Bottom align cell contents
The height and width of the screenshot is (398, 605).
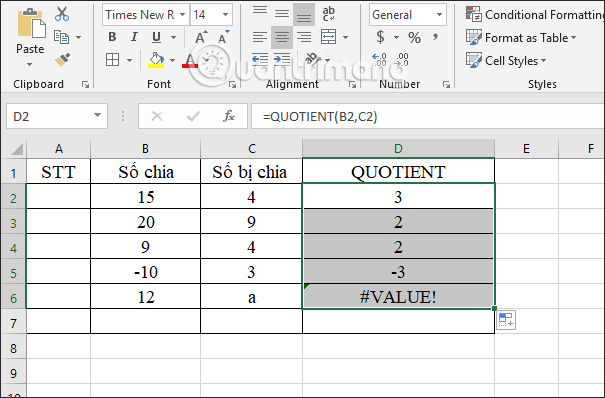tap(304, 14)
